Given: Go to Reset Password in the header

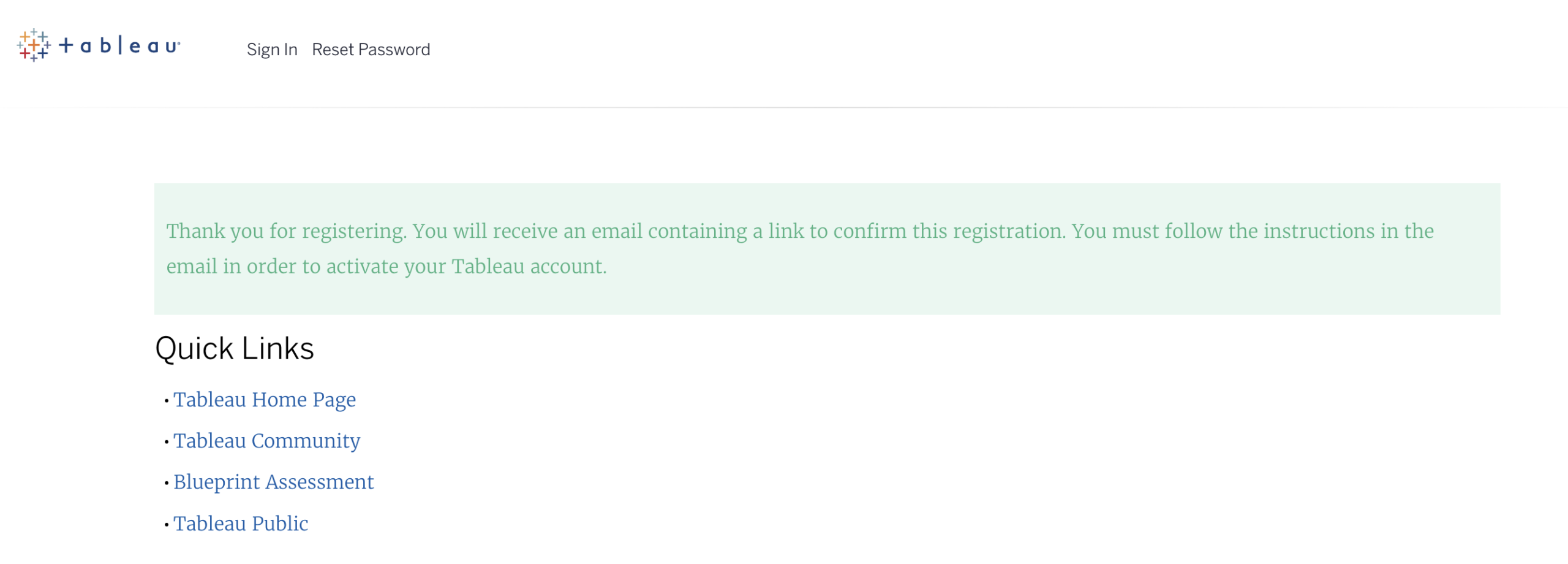Looking at the screenshot, I should 371,50.
